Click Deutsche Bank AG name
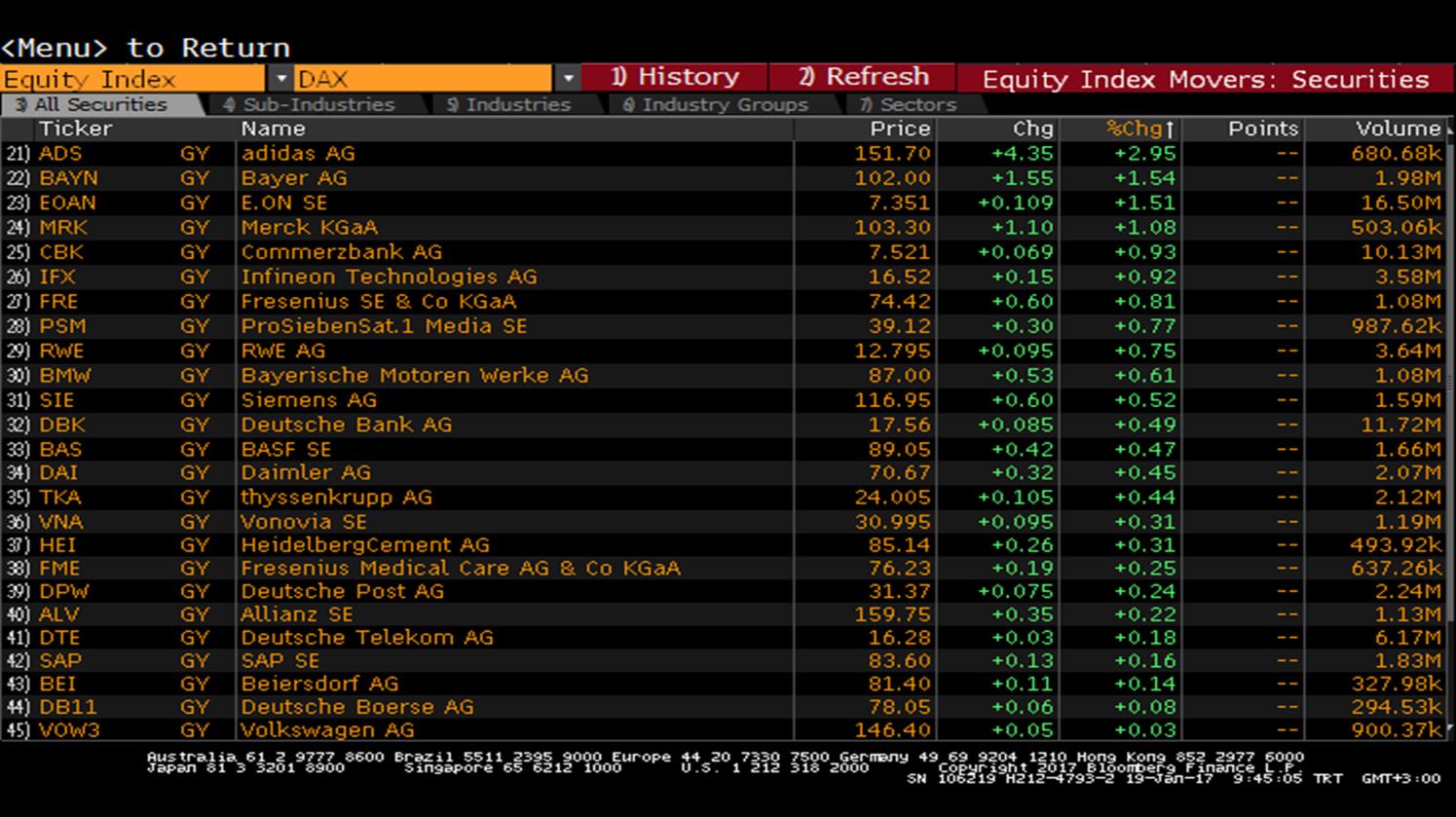 pos(347,425)
